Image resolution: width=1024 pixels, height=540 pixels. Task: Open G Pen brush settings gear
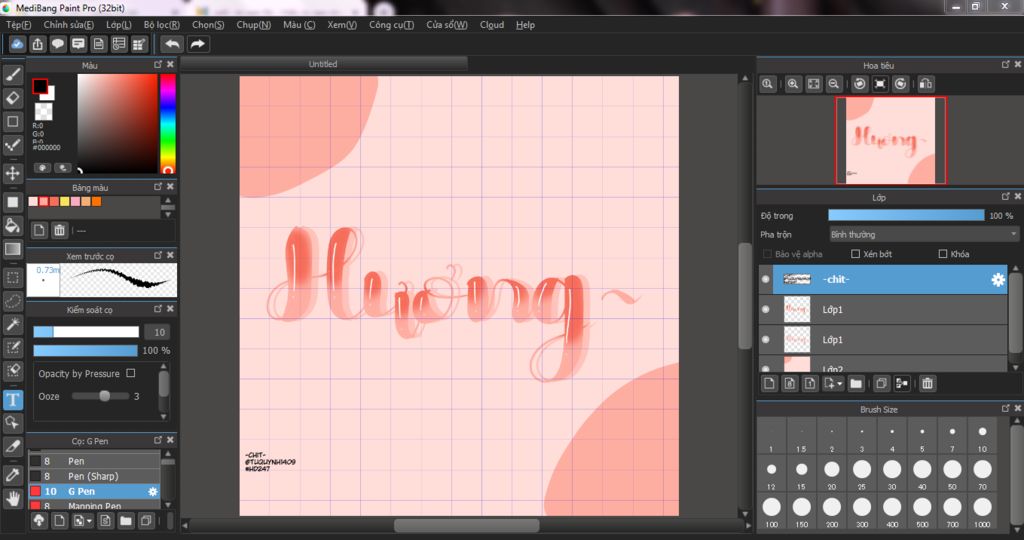153,491
